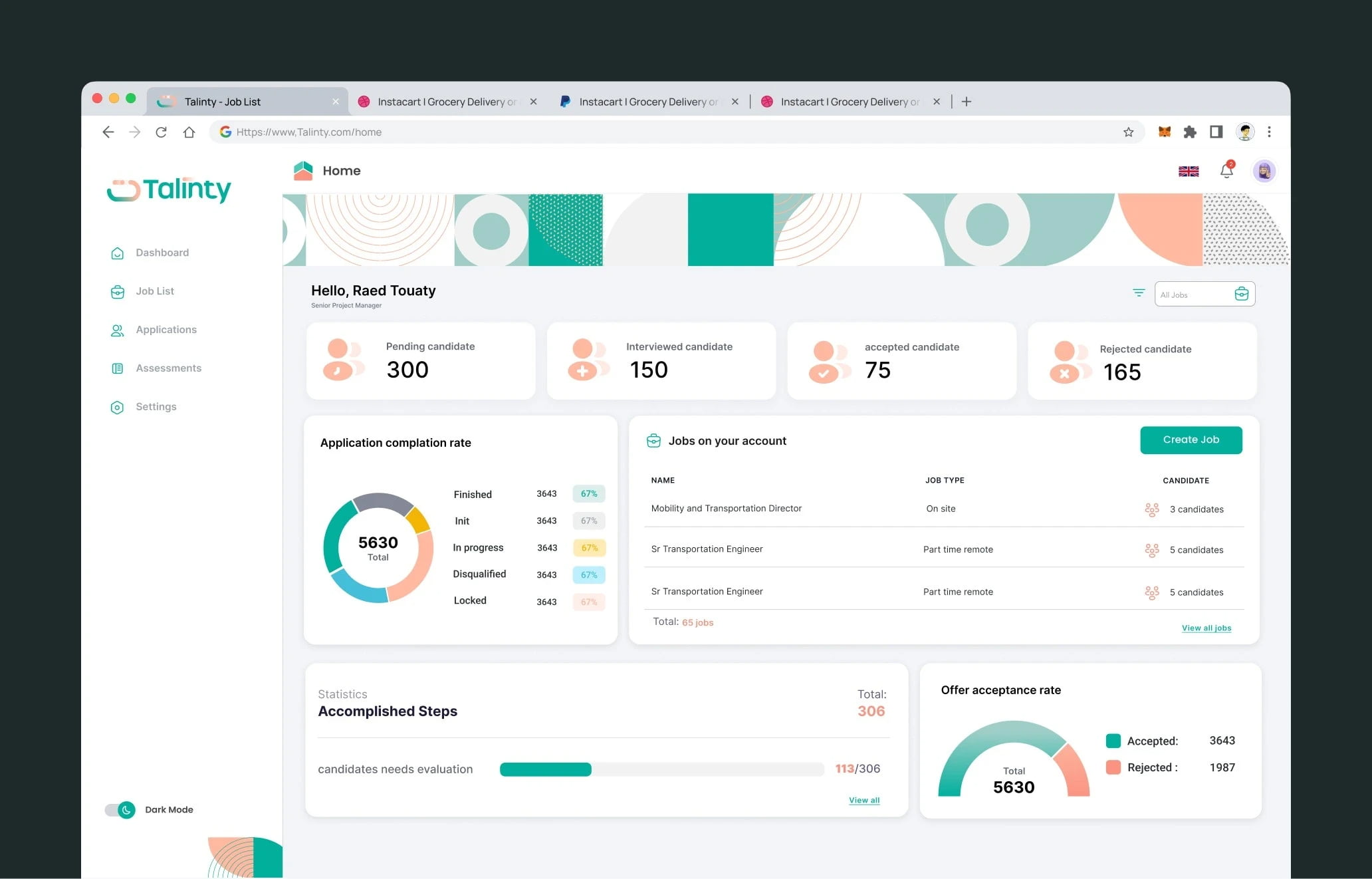
Task: Open the MetaMask fox extension
Action: (x=1164, y=132)
